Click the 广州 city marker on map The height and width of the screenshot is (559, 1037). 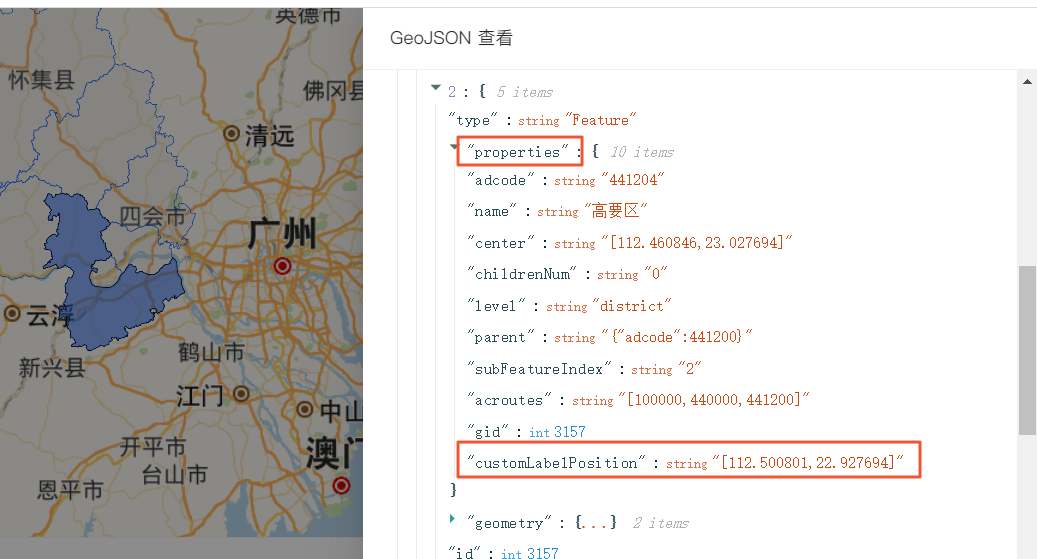[x=282, y=266]
